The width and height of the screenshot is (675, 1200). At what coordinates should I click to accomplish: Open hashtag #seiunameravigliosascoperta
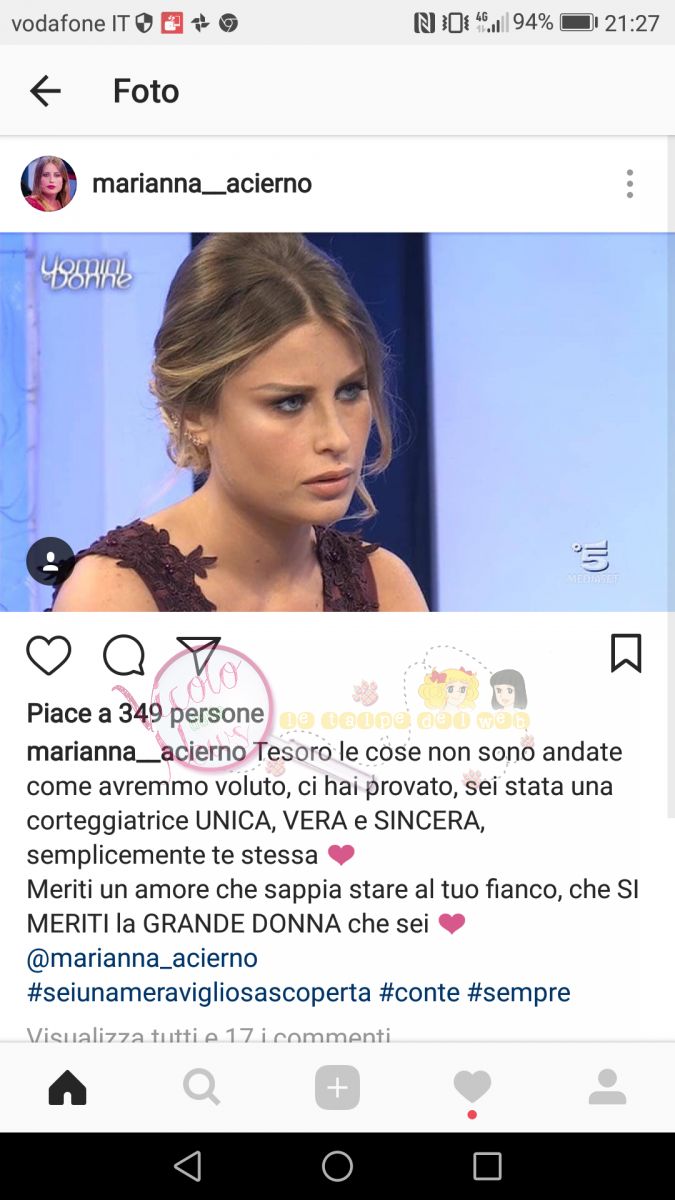pos(199,992)
